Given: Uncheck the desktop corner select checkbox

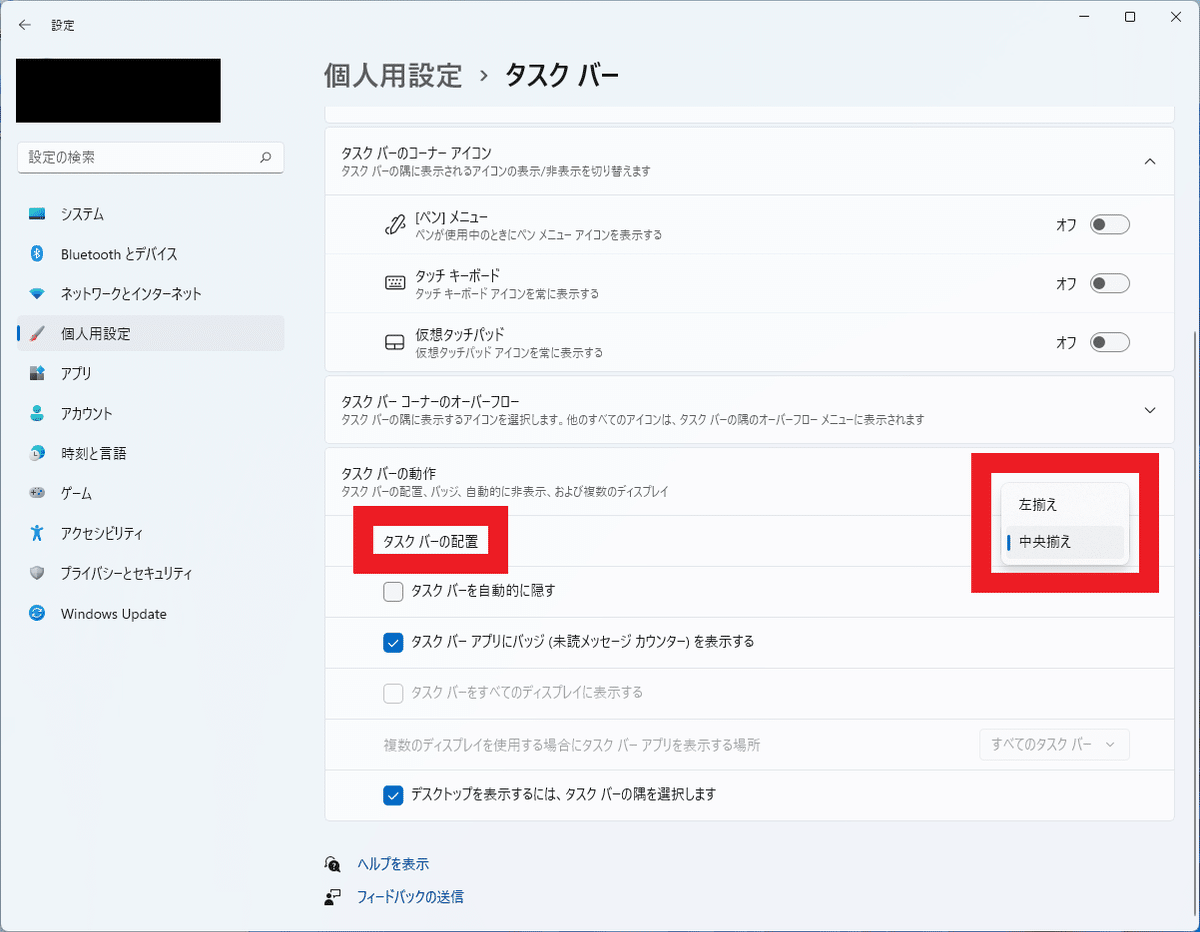Looking at the screenshot, I should tap(393, 795).
